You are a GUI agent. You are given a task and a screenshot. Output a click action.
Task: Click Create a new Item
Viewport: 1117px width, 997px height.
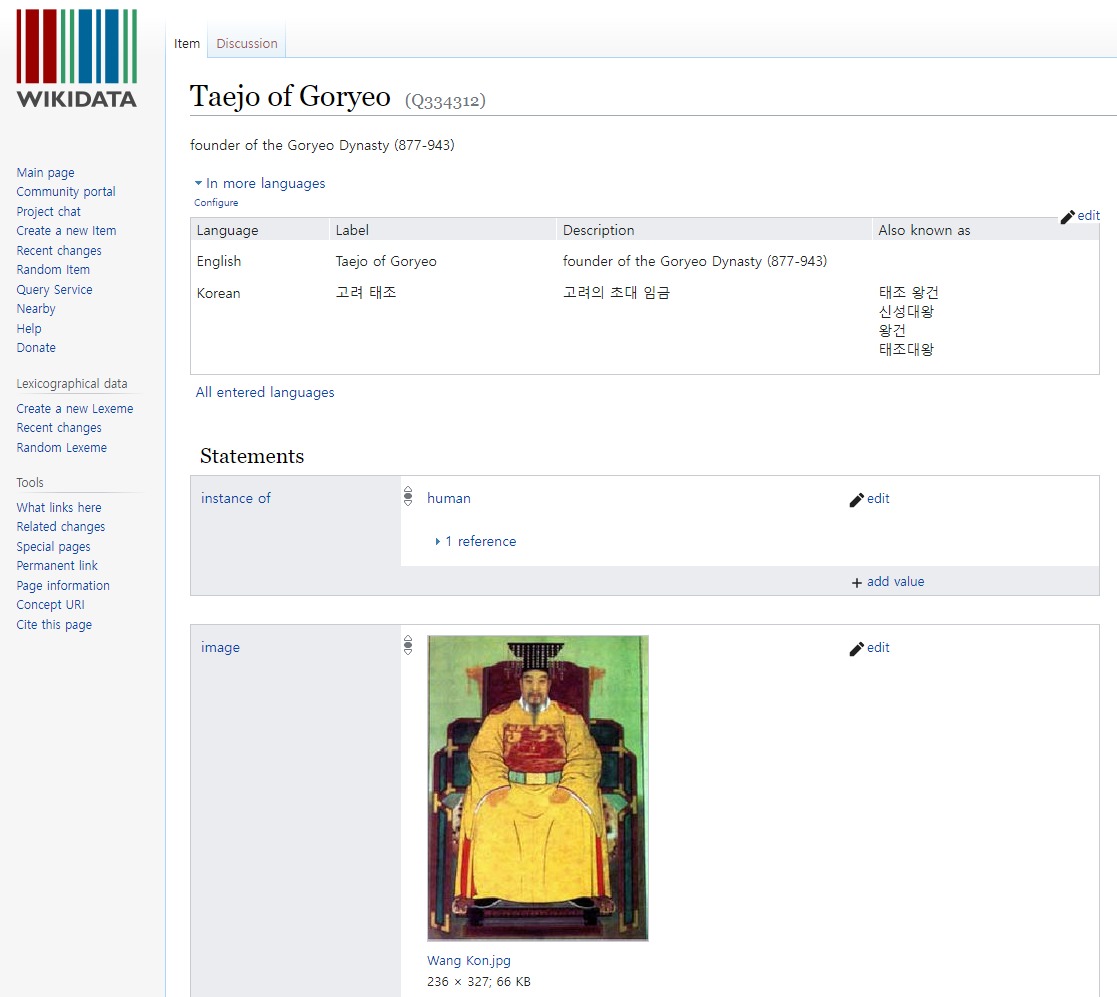(x=66, y=231)
